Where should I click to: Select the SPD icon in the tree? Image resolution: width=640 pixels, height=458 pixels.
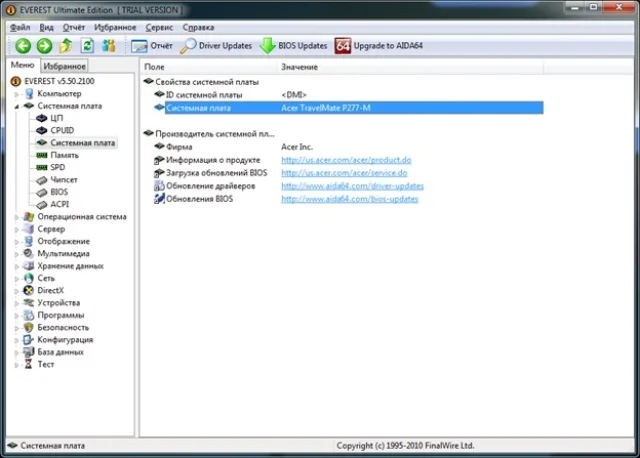tap(42, 167)
